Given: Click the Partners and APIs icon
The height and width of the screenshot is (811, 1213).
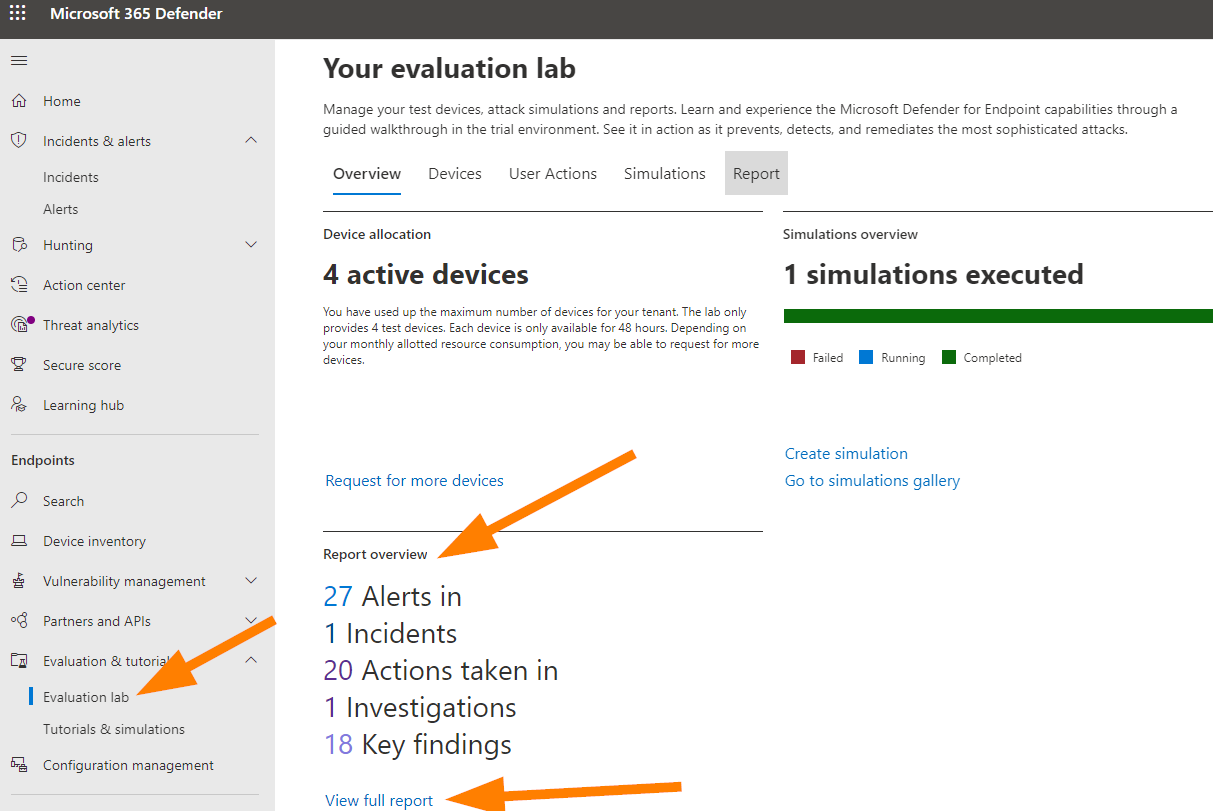Looking at the screenshot, I should click(x=18, y=621).
